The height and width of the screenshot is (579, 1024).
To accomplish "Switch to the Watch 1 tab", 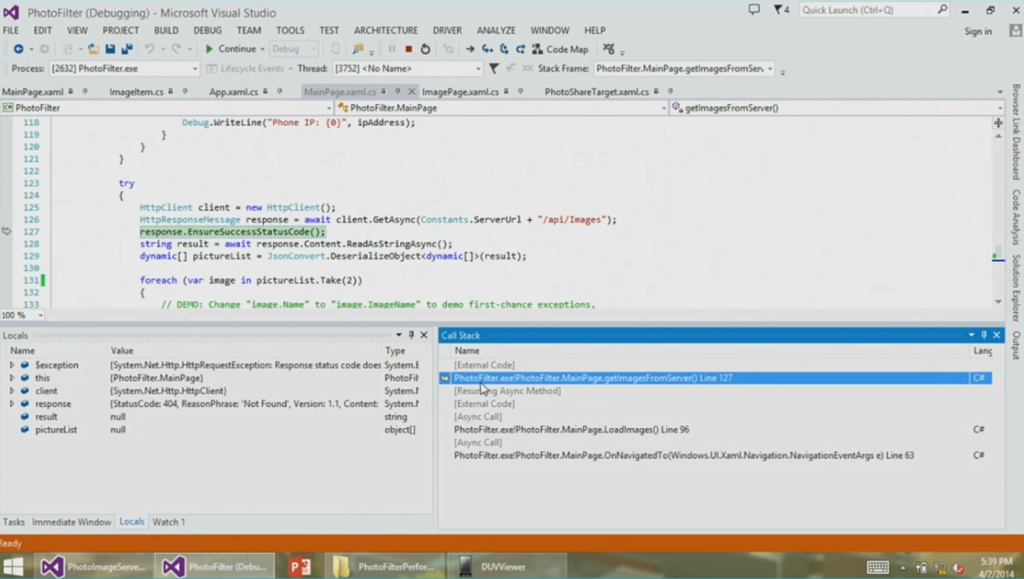I will point(168,522).
